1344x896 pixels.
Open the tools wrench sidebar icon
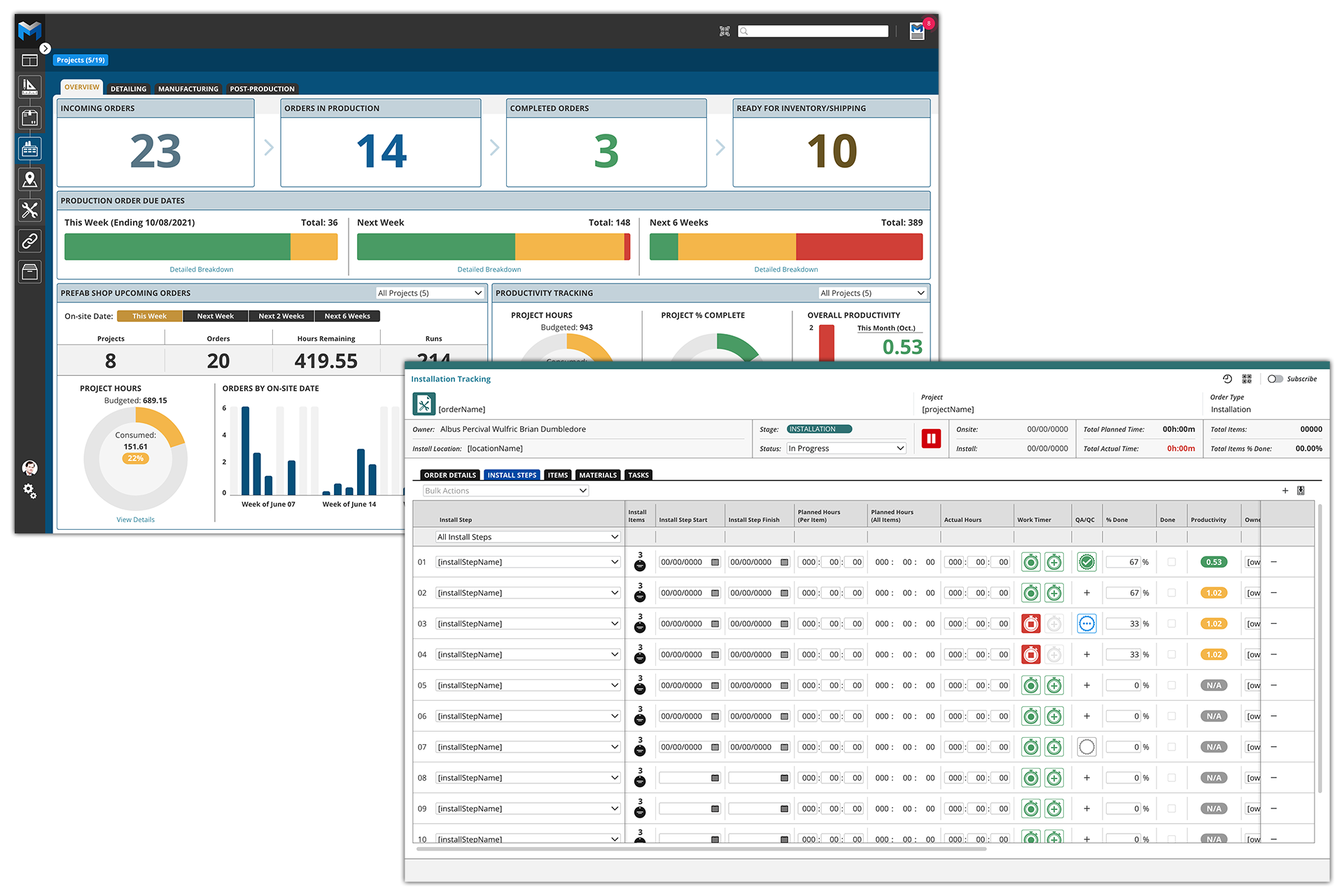(29, 210)
